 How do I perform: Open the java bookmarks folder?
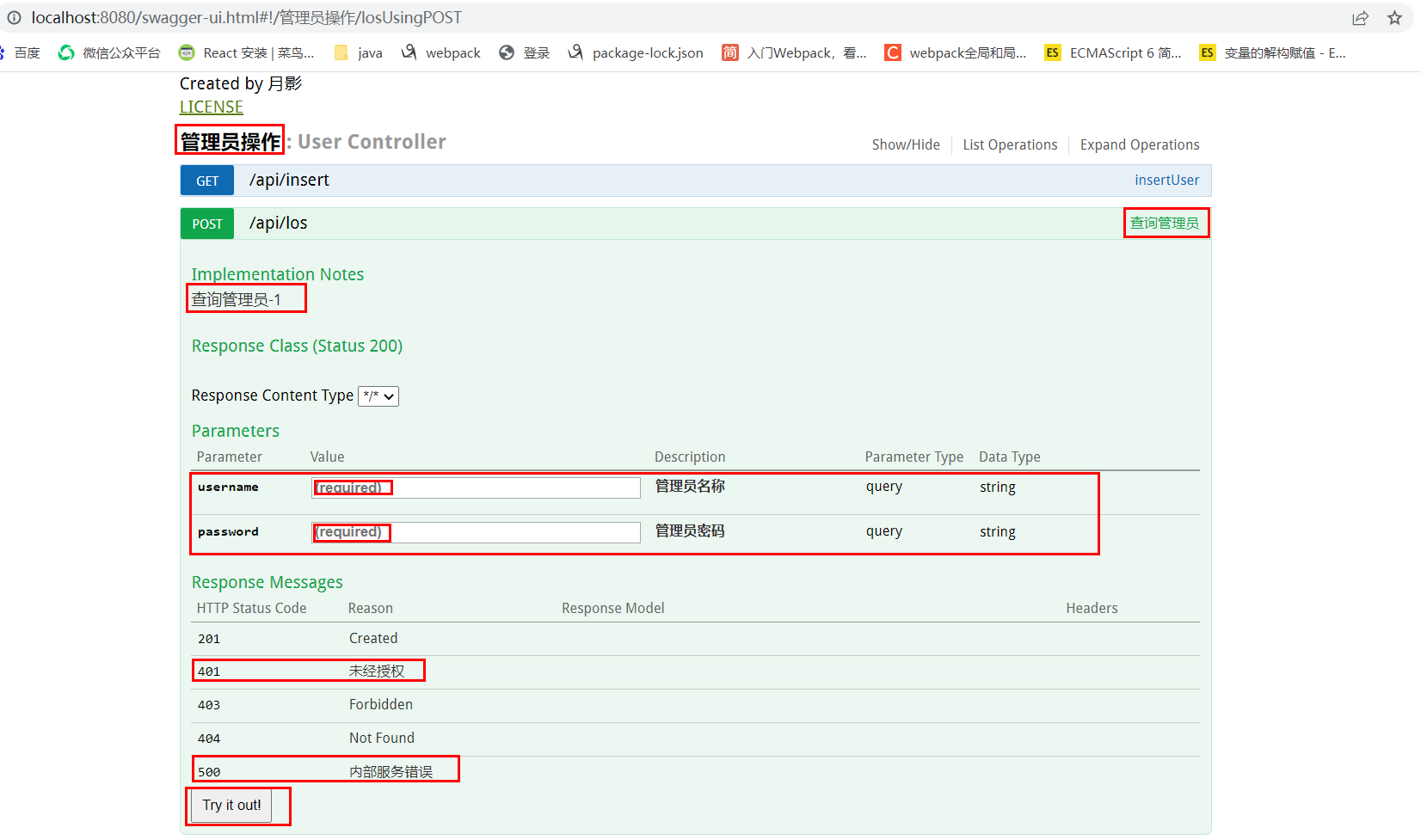click(x=359, y=53)
